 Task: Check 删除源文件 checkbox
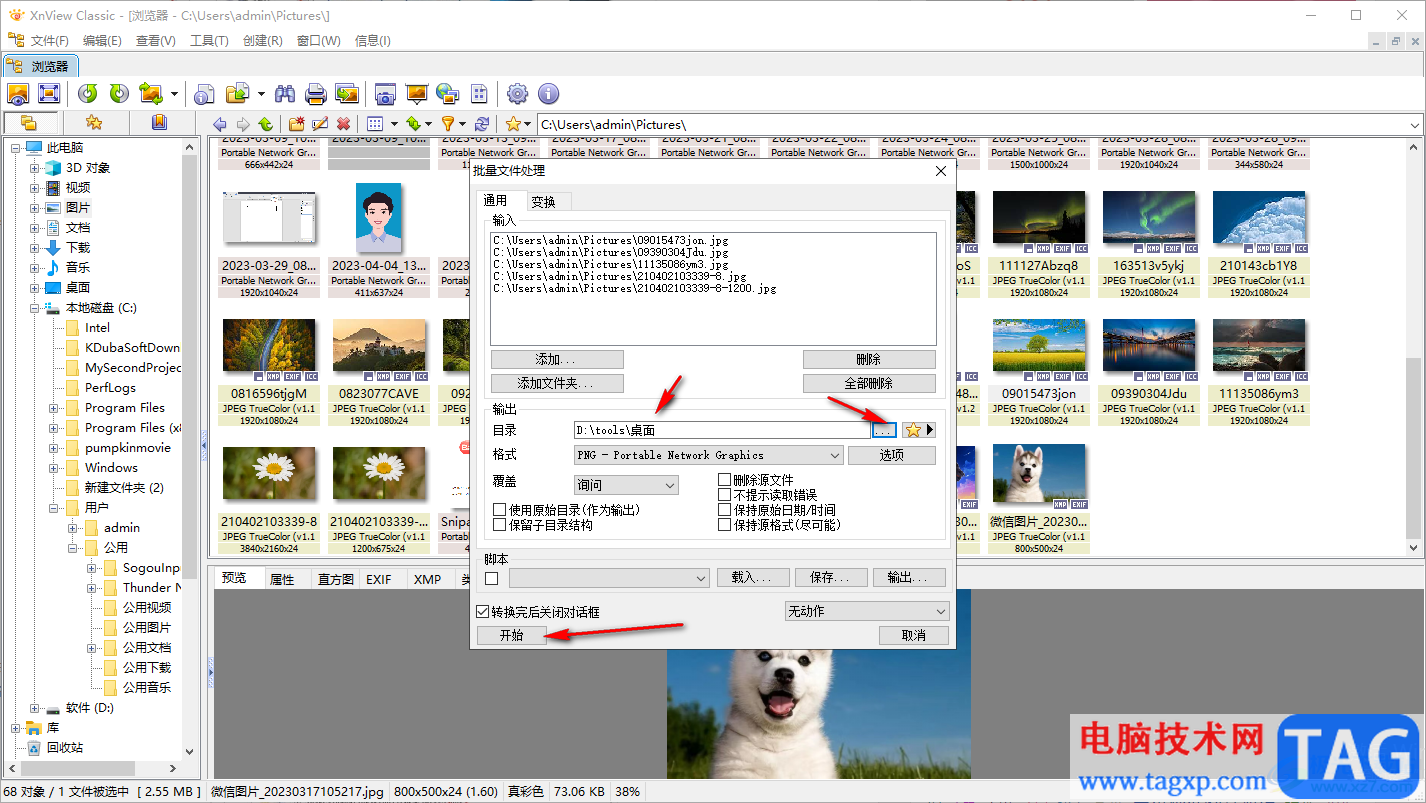pyautogui.click(x=725, y=481)
